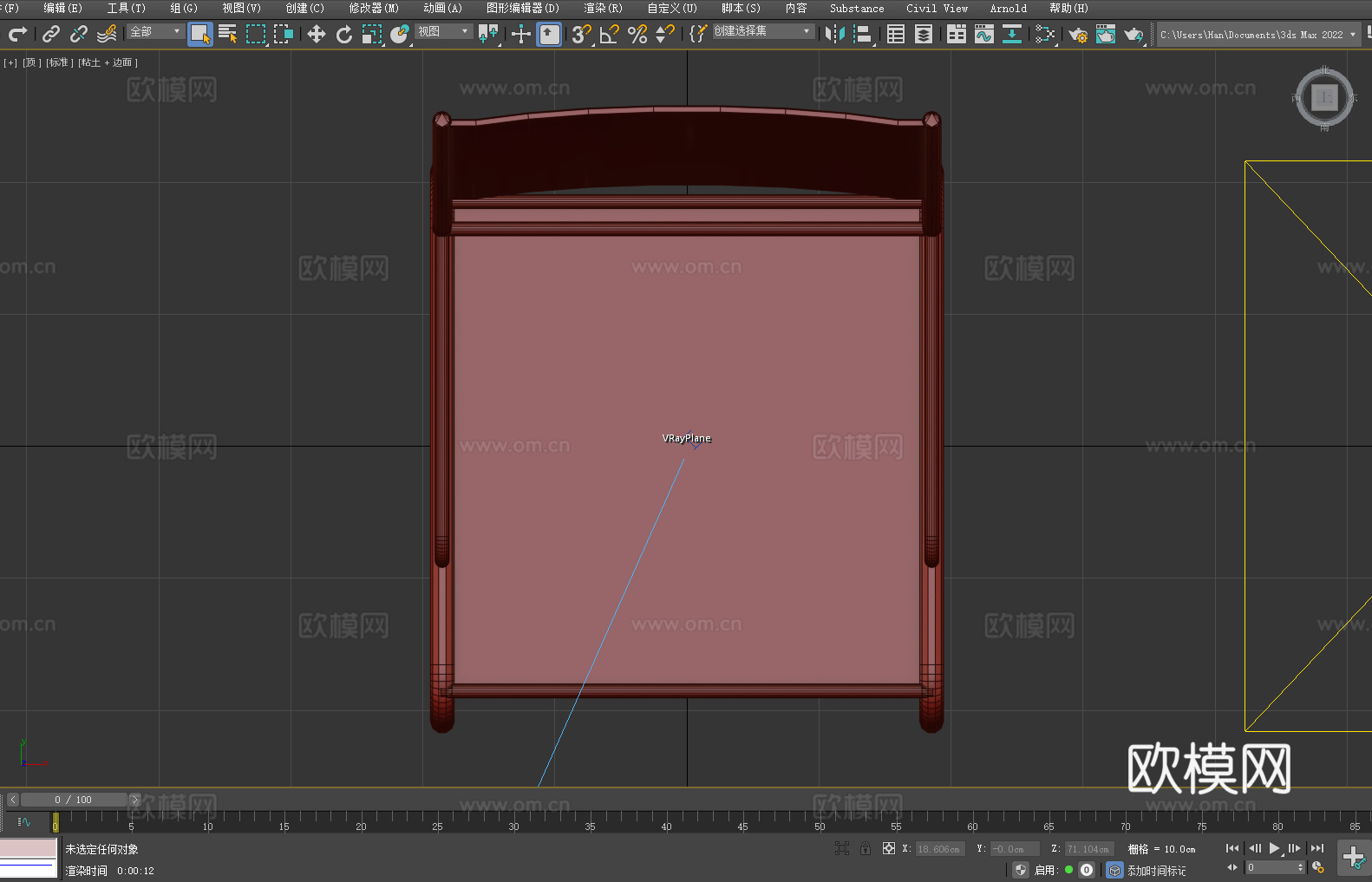Click Use Pivot Point Center icon
The image size is (1372, 882).
(x=488, y=34)
